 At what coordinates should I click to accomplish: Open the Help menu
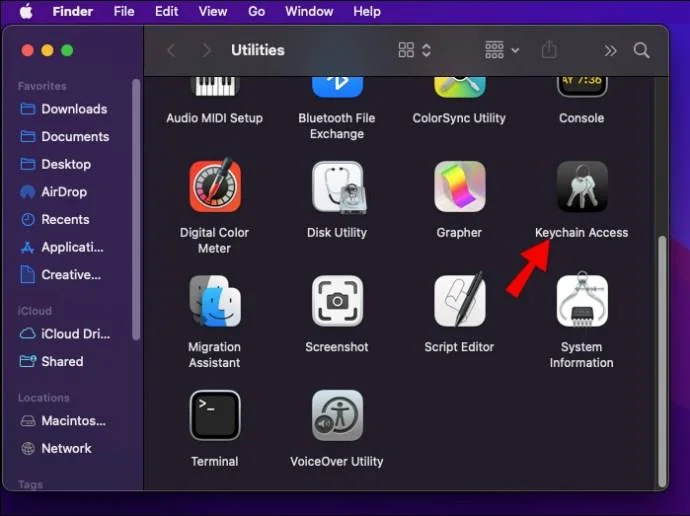click(367, 11)
